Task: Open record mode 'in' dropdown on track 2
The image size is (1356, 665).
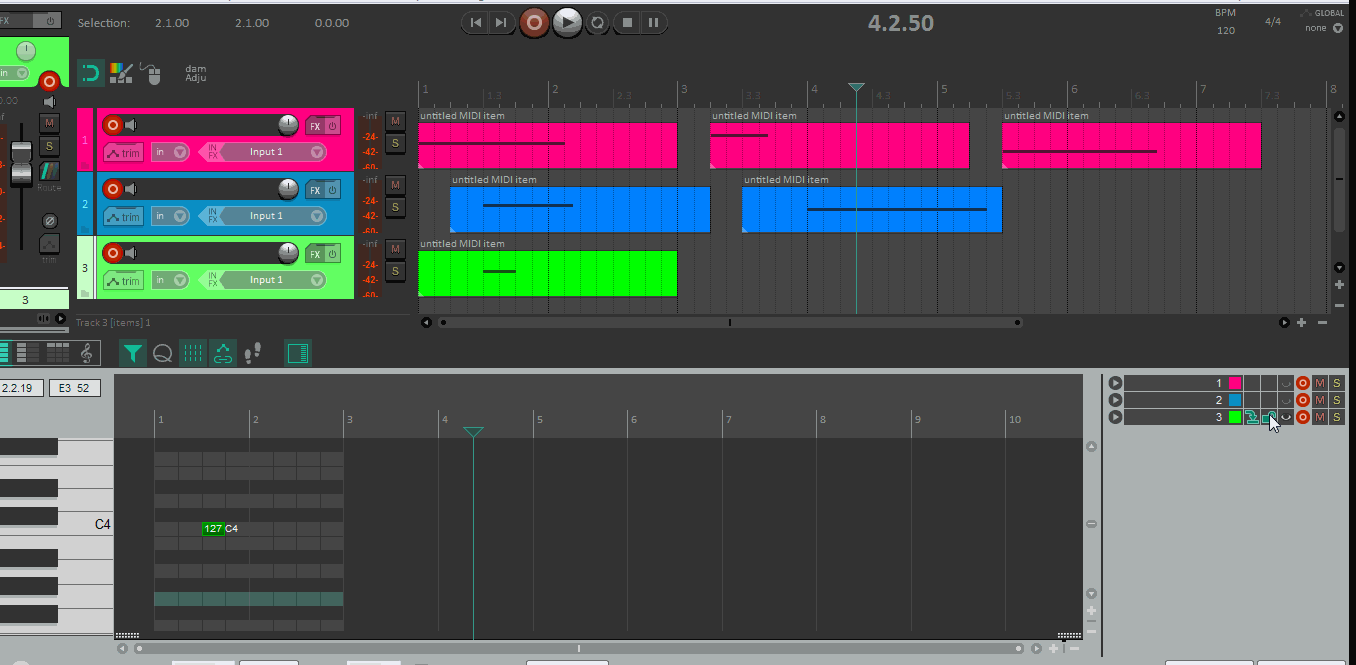Action: click(x=171, y=217)
